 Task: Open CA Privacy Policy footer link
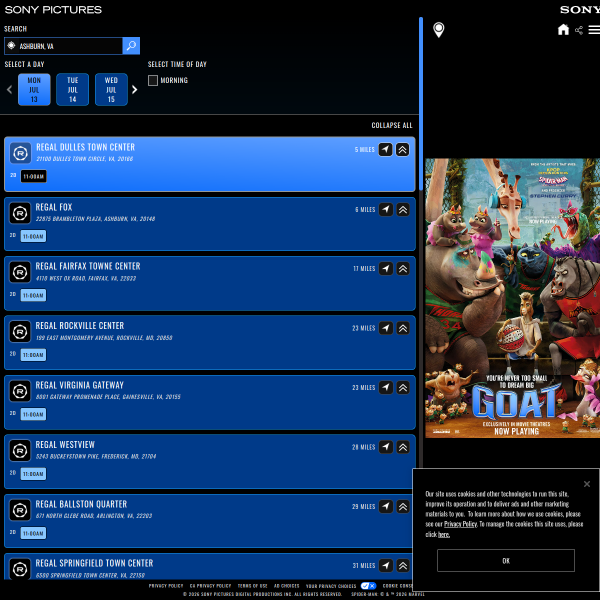pos(210,586)
